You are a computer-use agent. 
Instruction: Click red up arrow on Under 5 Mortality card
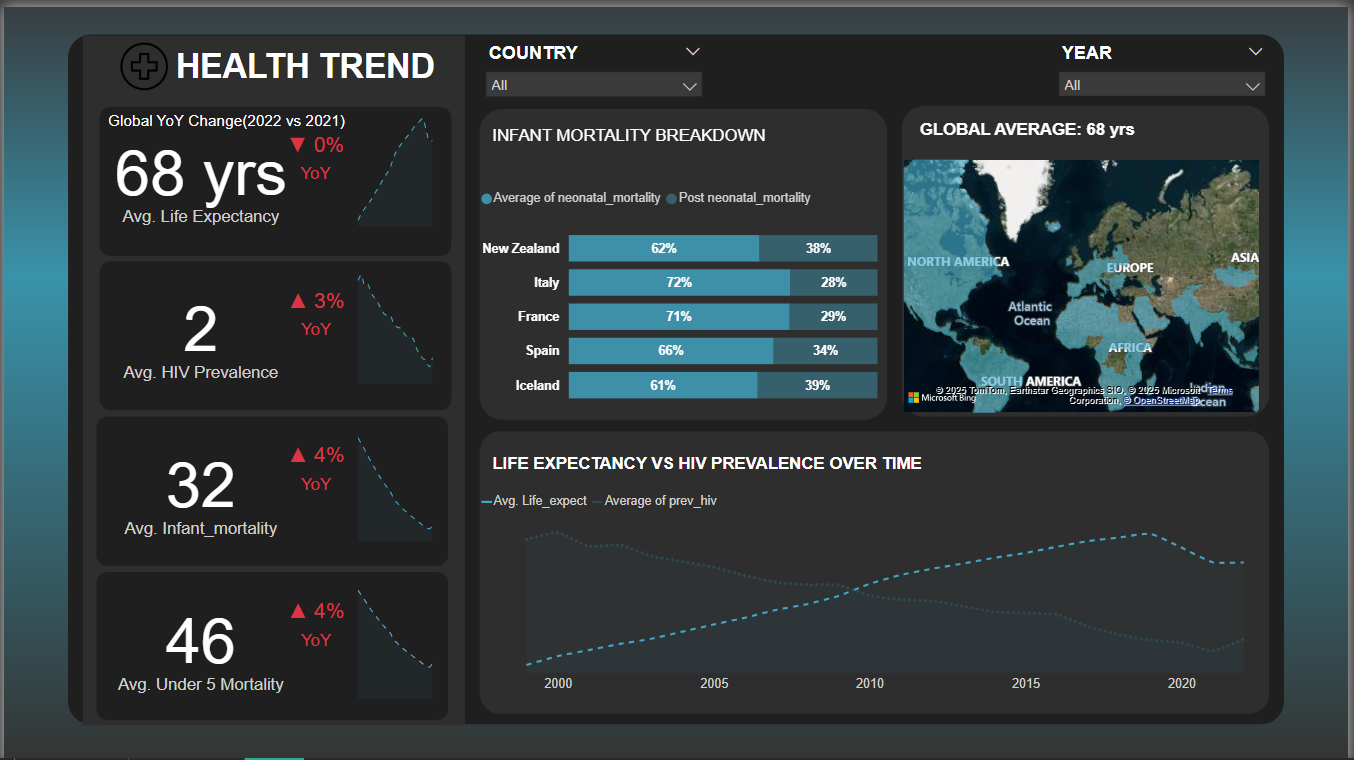pos(297,611)
